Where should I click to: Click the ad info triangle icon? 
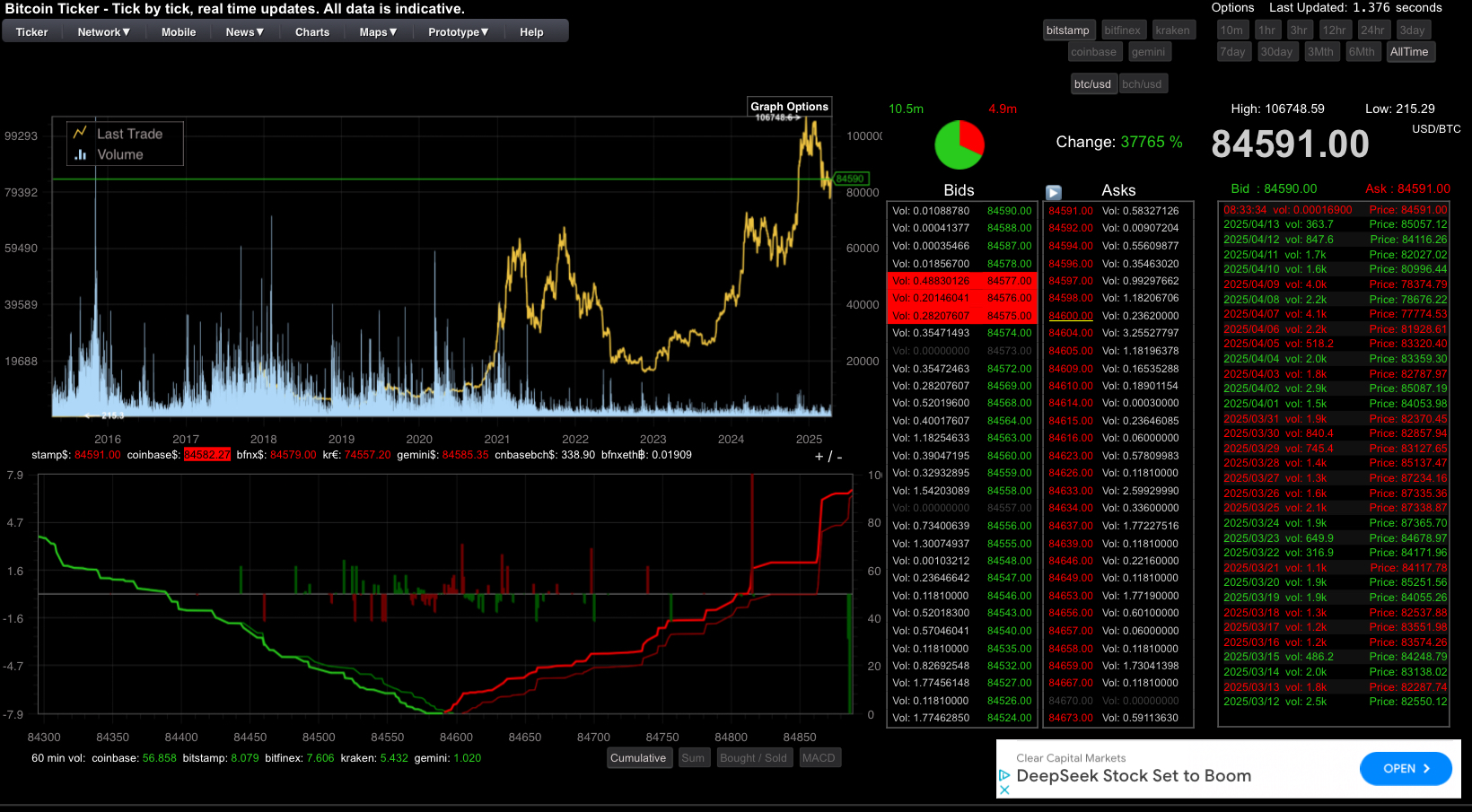click(1004, 774)
